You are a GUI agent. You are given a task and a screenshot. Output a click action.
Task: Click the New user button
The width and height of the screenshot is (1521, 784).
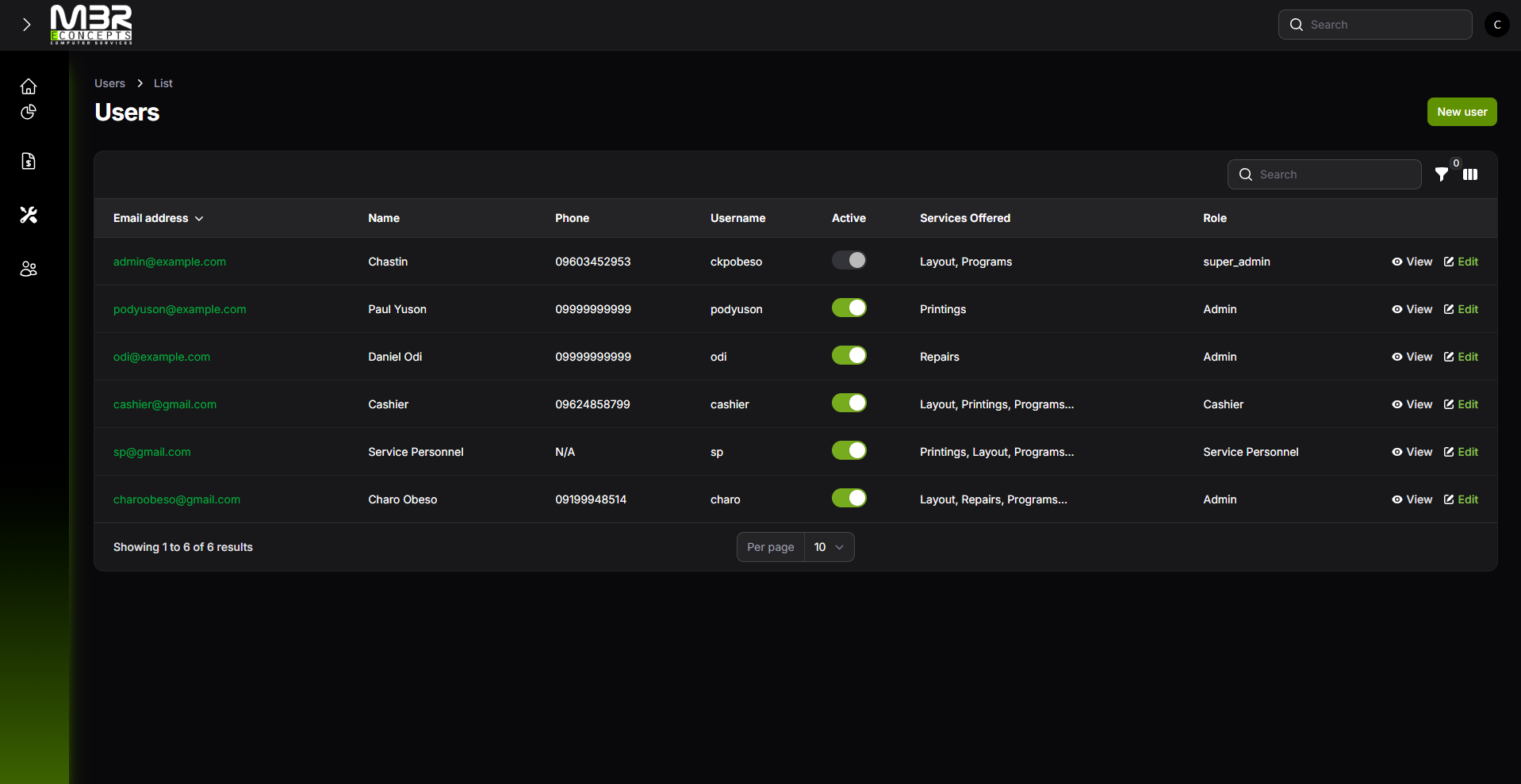coord(1462,112)
